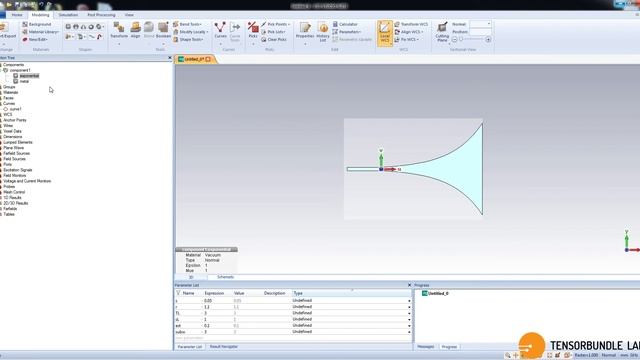Image resolution: width=640 pixels, height=360 pixels.
Task: Click the filter icon in Parameter List header
Action: pyautogui.click(x=178, y=293)
